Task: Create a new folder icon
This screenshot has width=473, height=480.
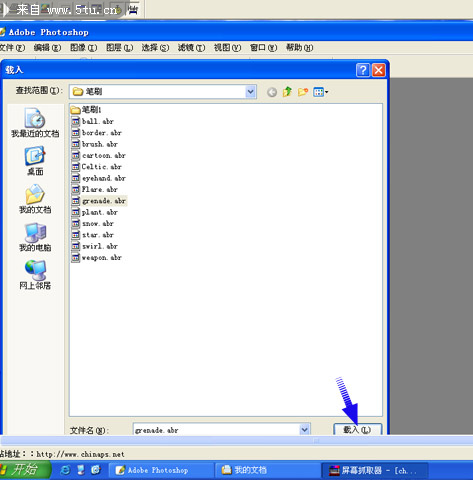Action: click(303, 92)
